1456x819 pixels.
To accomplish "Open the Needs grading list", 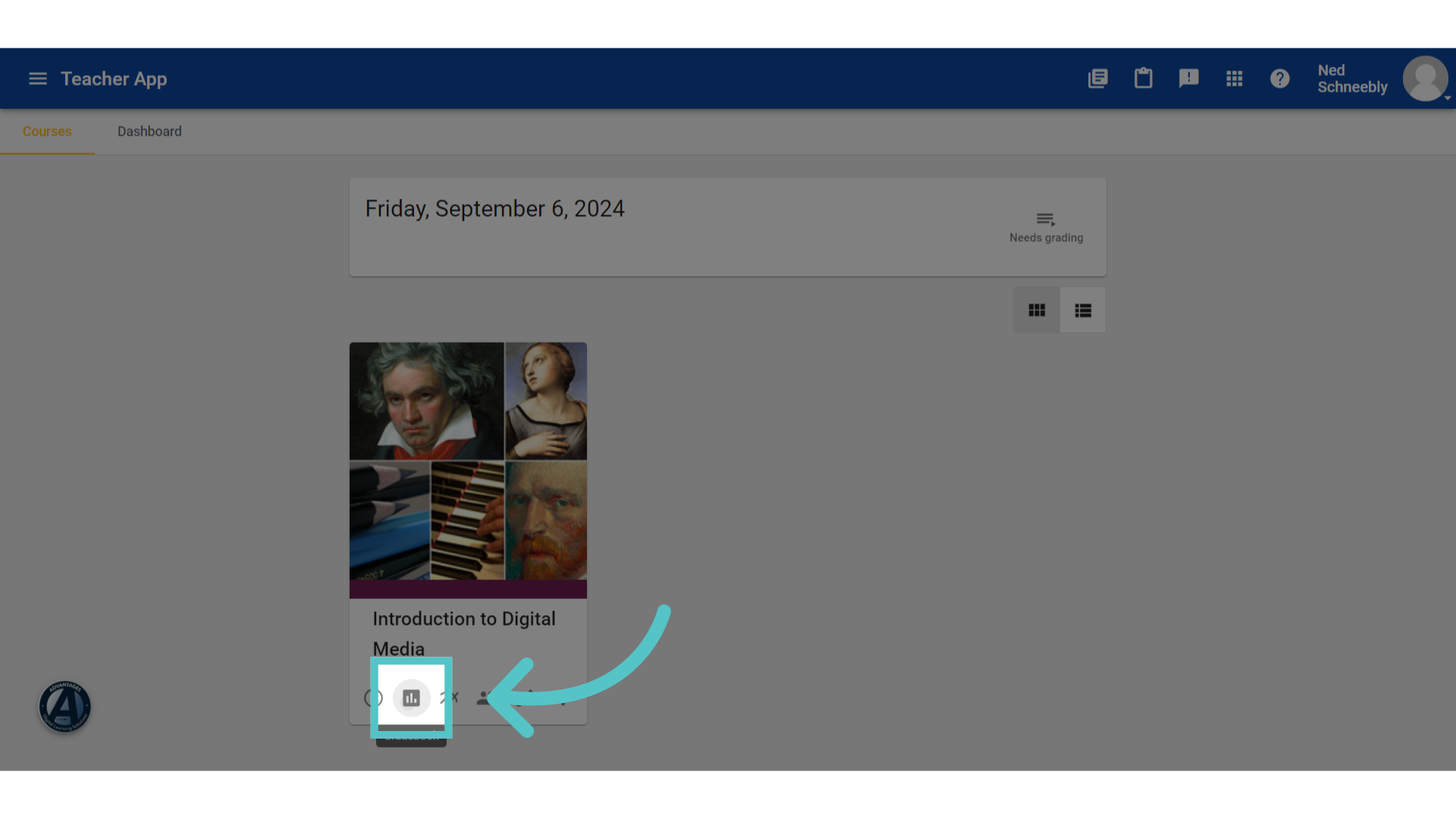I will click(x=1046, y=227).
